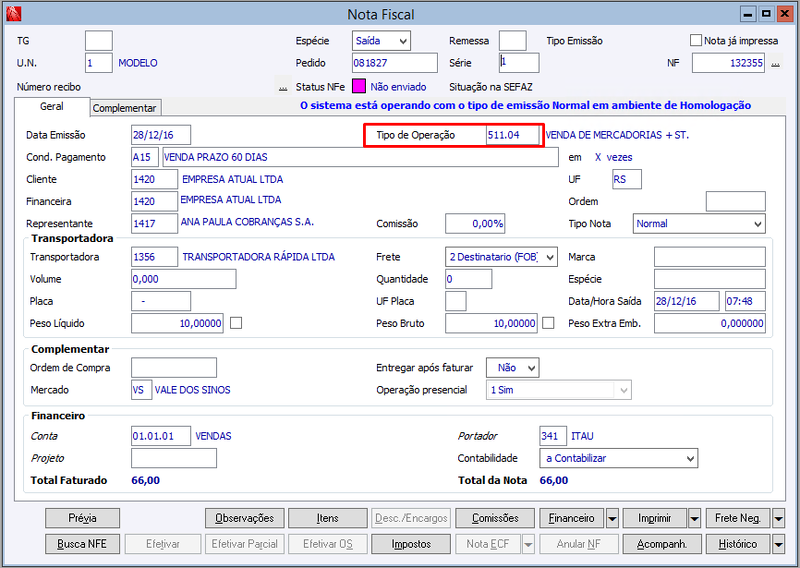
Task: Expand the Imprimir button arrow
Action: click(694, 518)
